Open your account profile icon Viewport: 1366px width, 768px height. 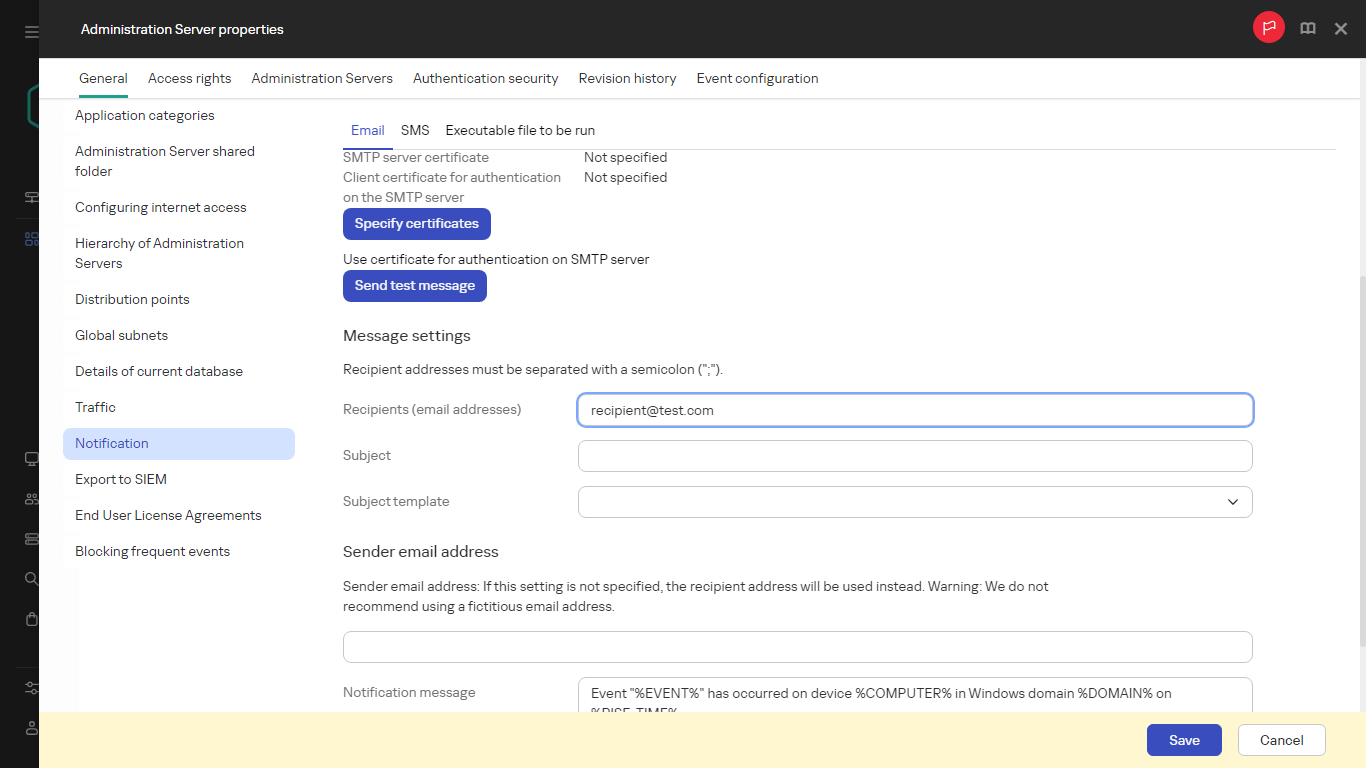point(30,728)
